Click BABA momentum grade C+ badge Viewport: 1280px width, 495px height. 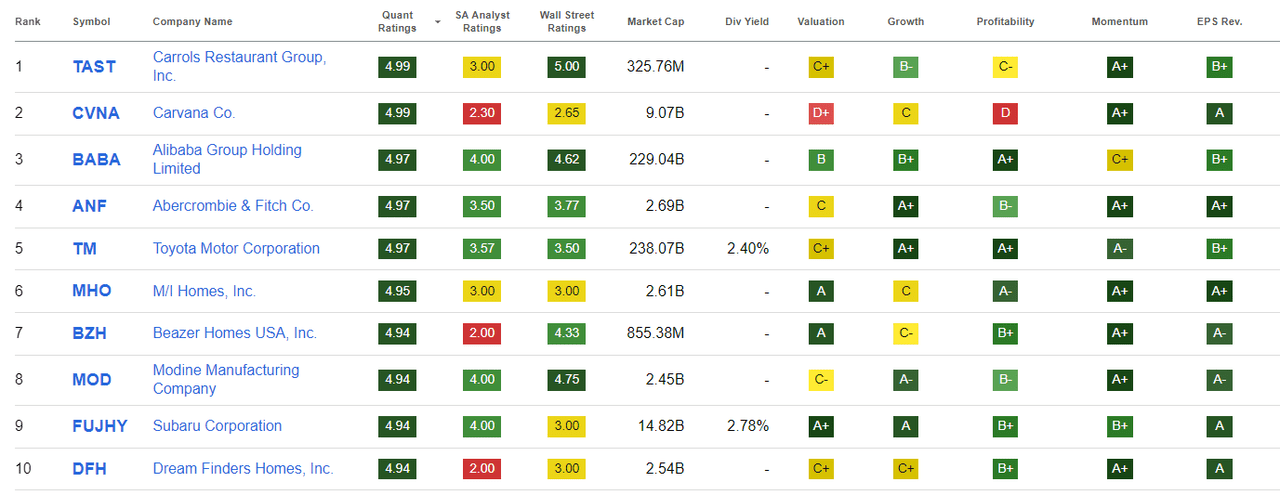click(x=1120, y=159)
